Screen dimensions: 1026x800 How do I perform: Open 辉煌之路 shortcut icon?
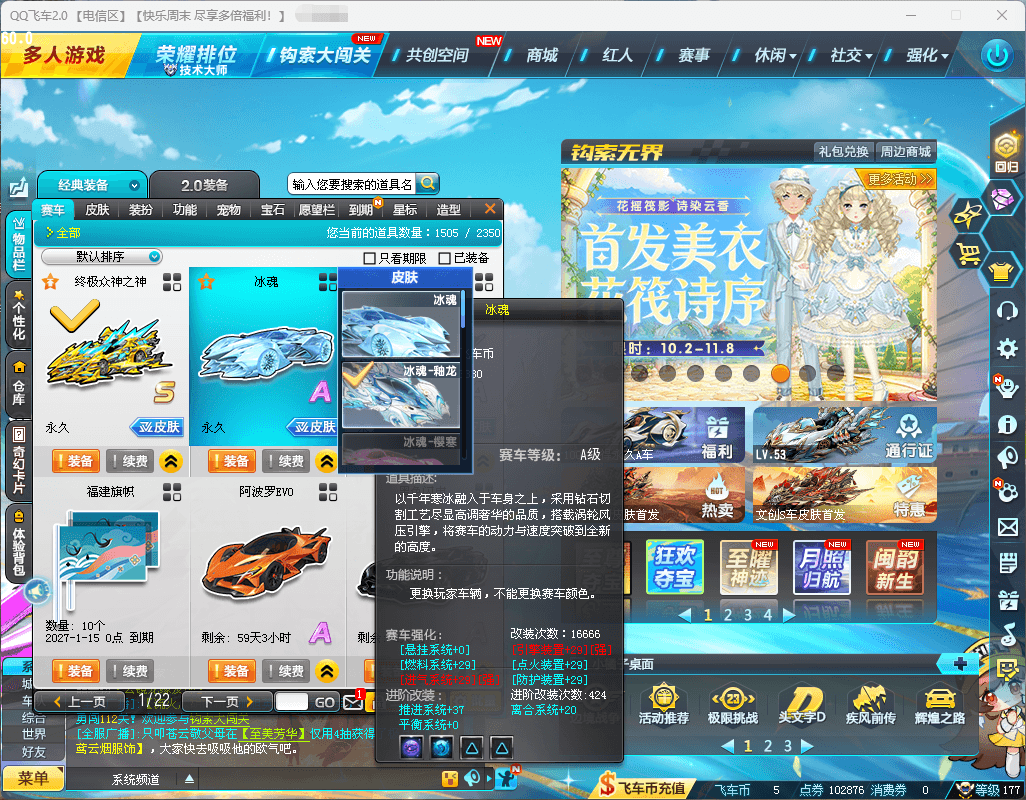pyautogui.click(x=940, y=703)
